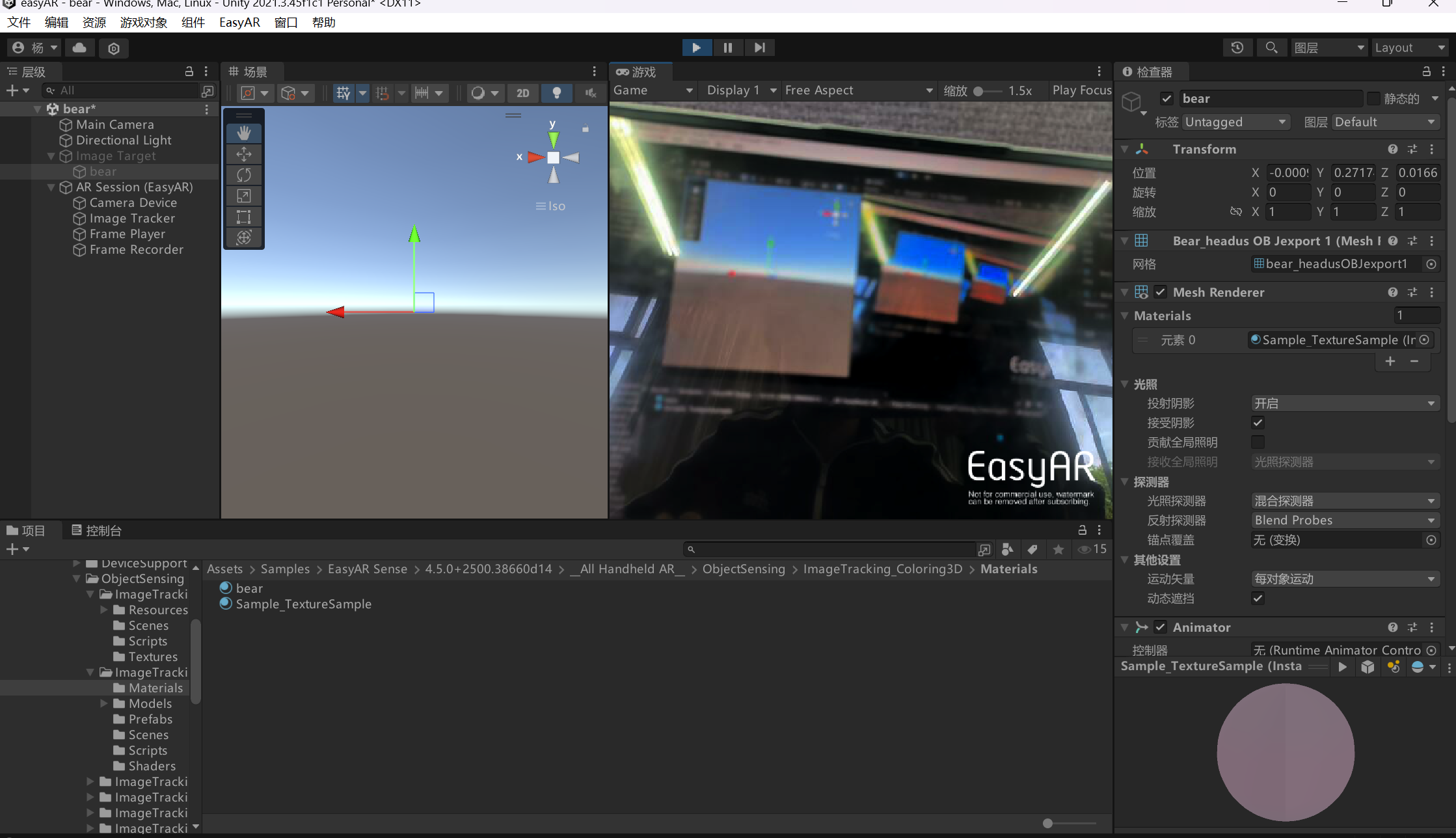Disable the Mesh Renderer component checkbox
The width and height of the screenshot is (1456, 838).
(1160, 292)
